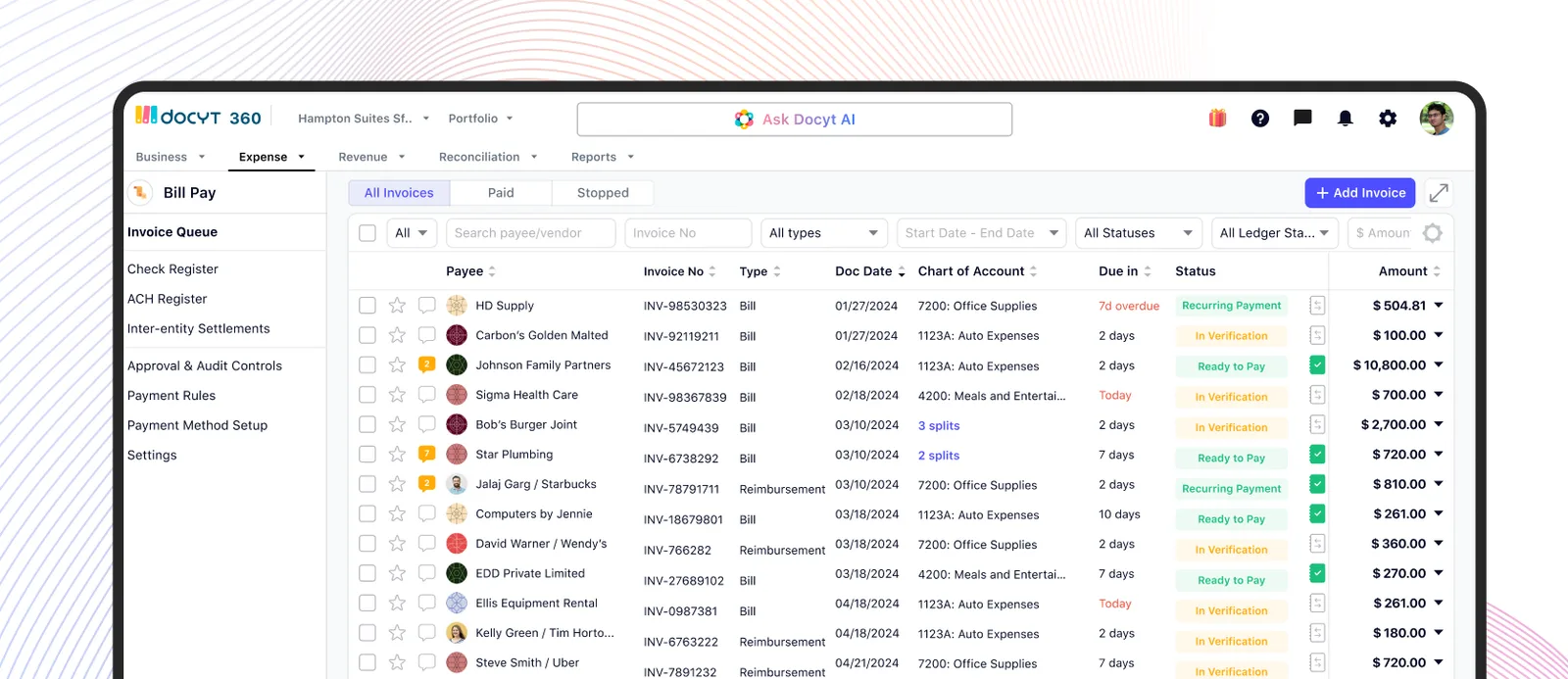Tick Bob's Burger Joint invoice checkbox
Image resolution: width=1568 pixels, height=679 pixels.
(367, 424)
